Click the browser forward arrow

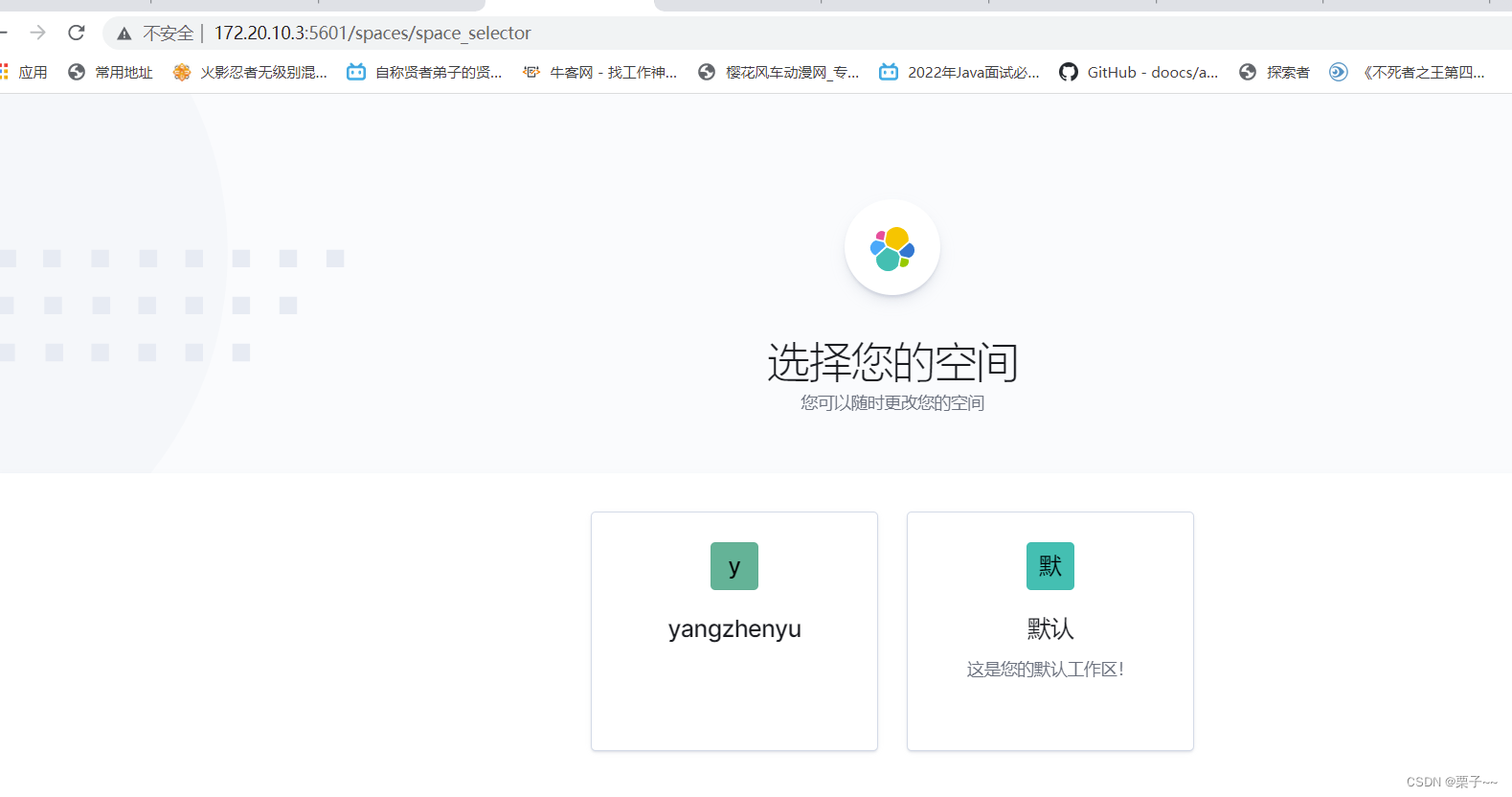(38, 33)
